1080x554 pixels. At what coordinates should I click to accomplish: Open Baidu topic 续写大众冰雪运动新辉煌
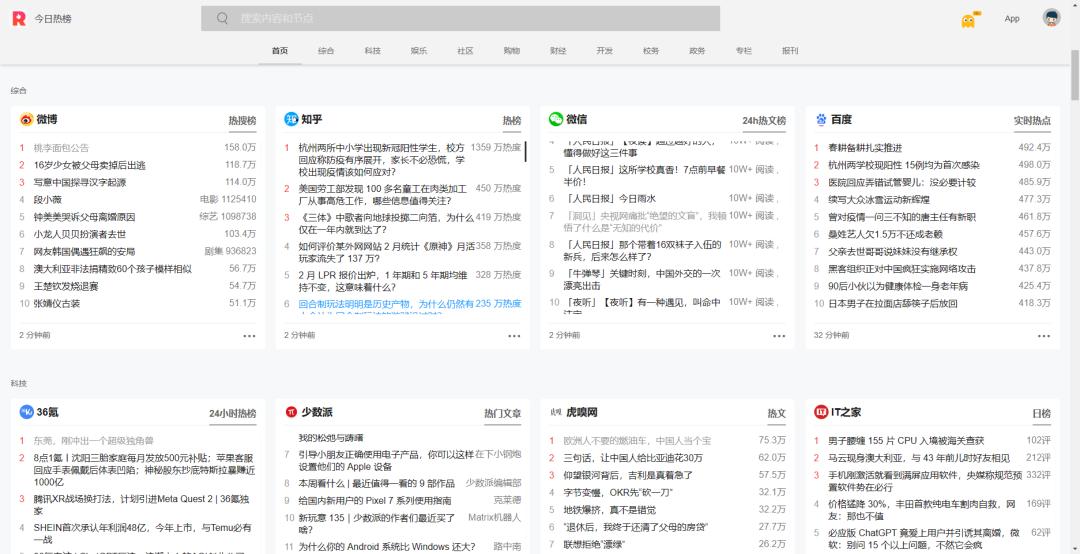[878, 200]
